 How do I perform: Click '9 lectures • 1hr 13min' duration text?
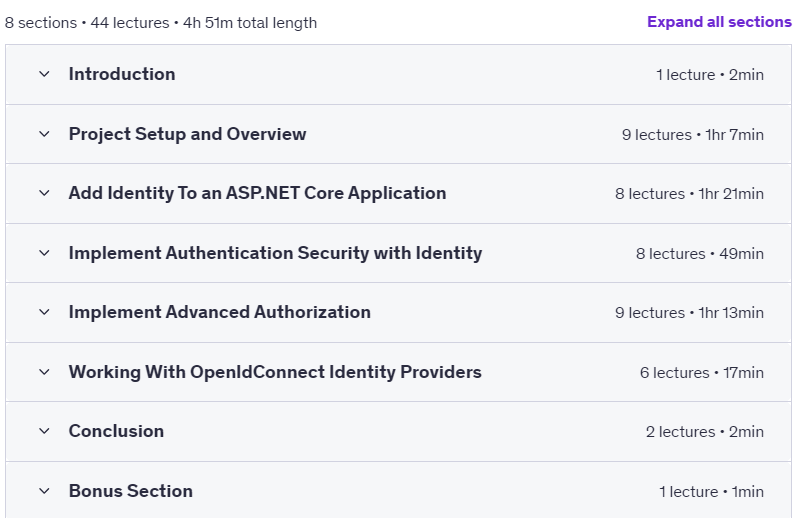[689, 313]
